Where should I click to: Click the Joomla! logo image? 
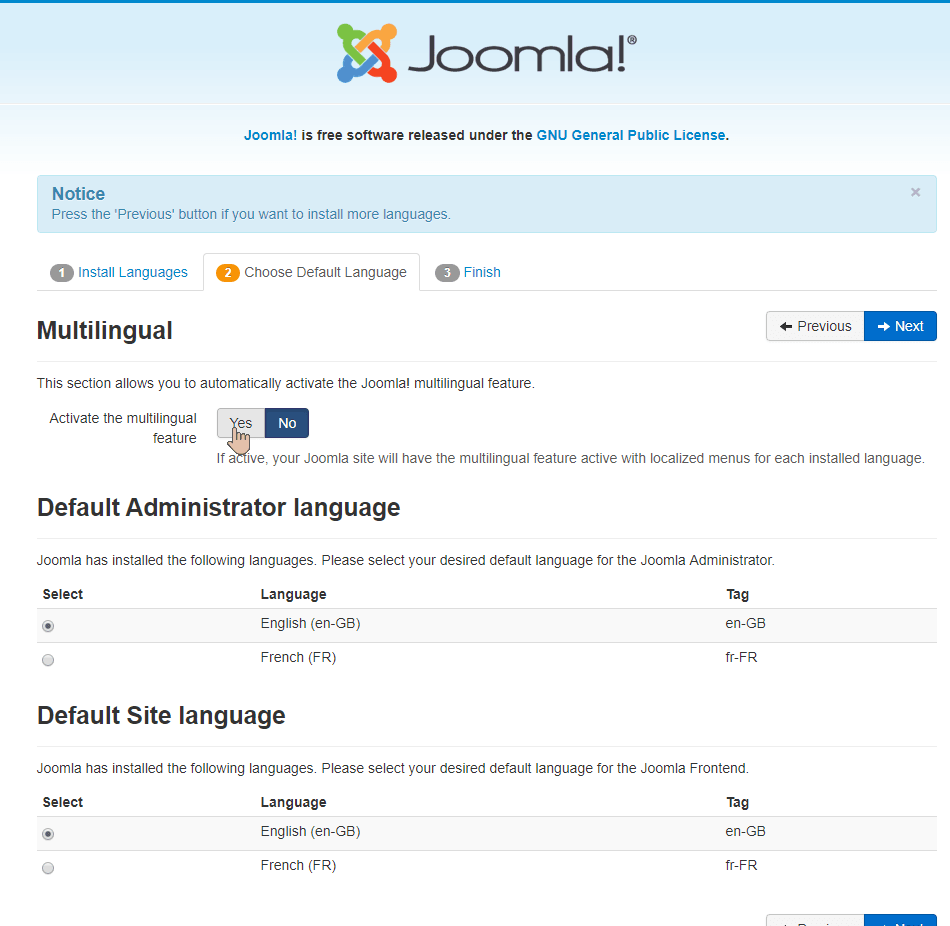[x=487, y=53]
